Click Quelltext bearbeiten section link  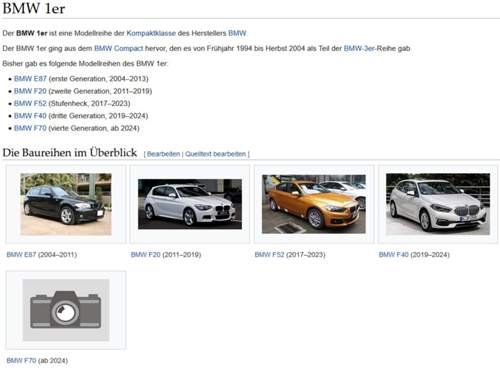(215, 154)
